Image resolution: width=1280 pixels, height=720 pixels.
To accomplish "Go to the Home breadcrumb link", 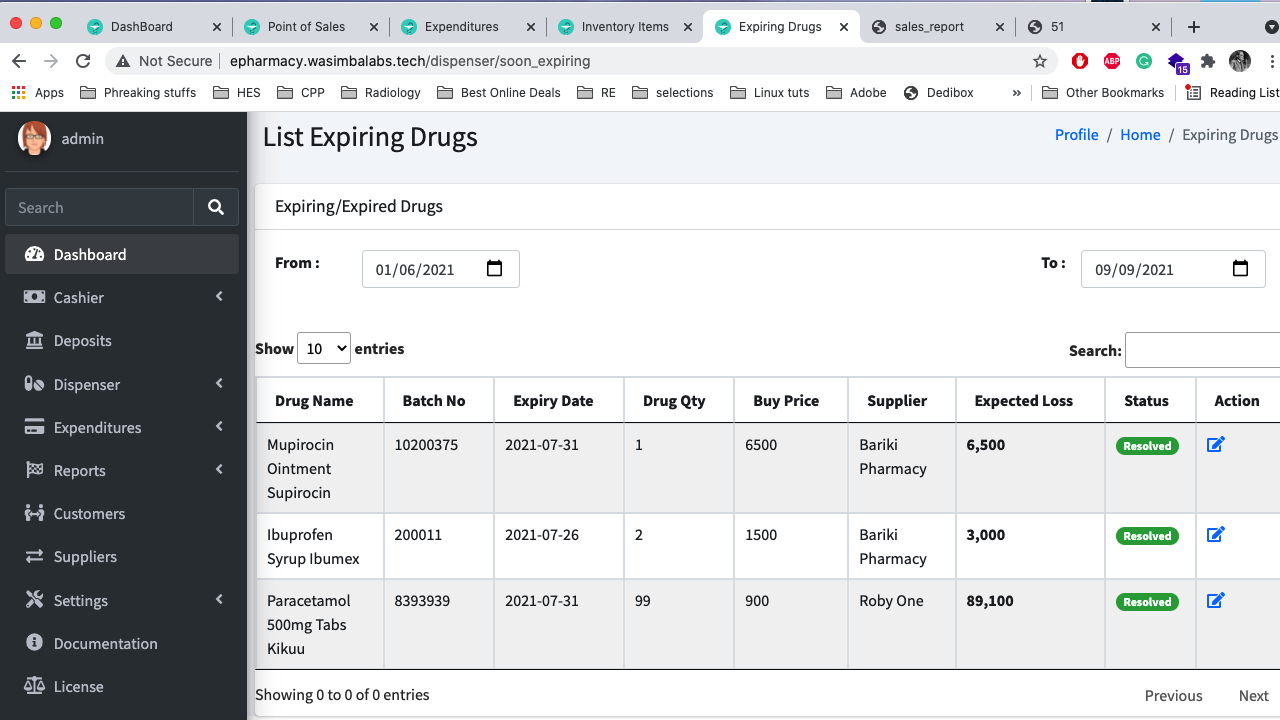I will pyautogui.click(x=1140, y=135).
